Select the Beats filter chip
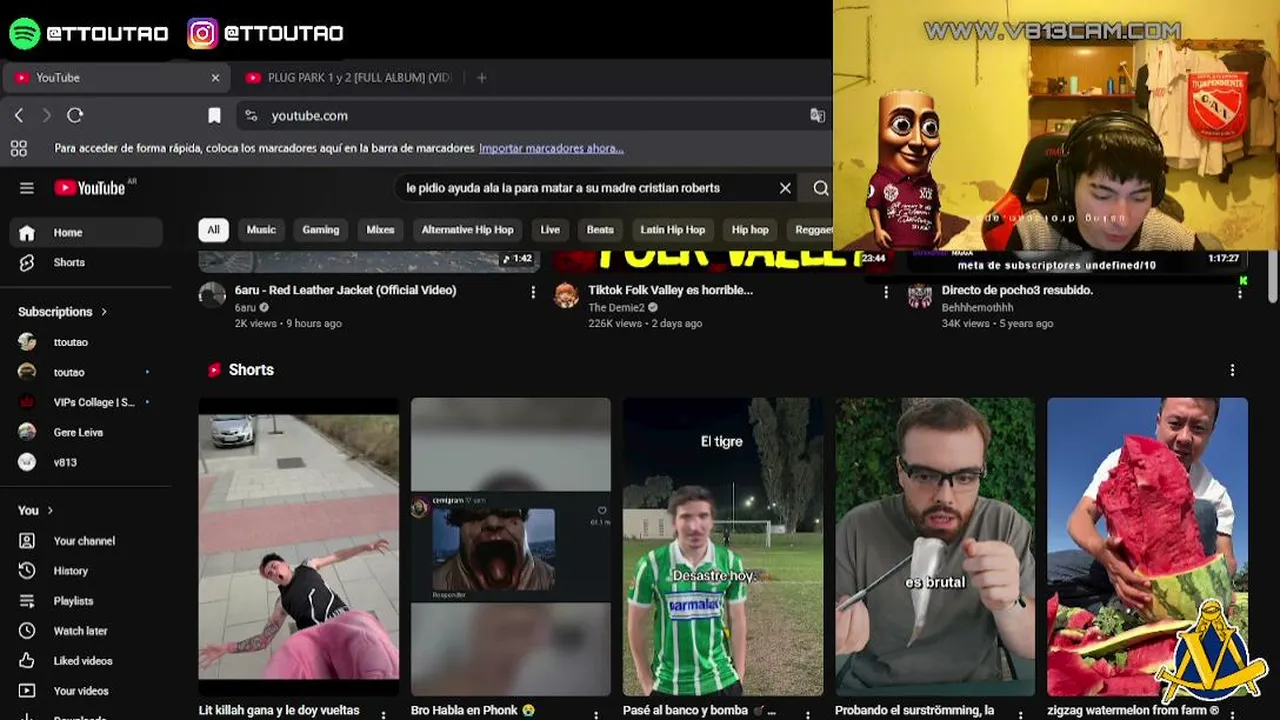The width and height of the screenshot is (1280, 720). pyautogui.click(x=600, y=230)
